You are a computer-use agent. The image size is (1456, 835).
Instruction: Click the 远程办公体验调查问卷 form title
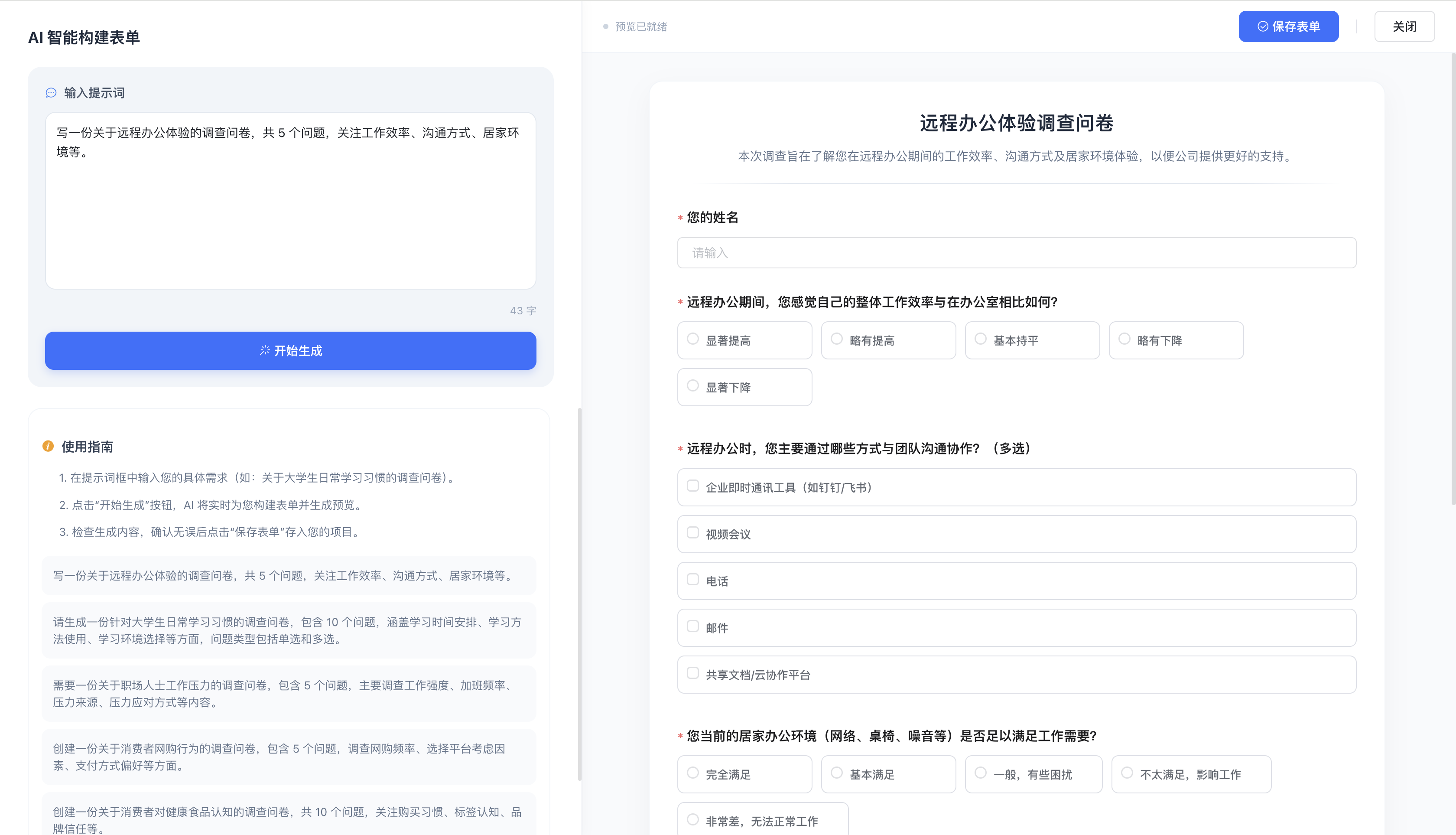(1016, 123)
